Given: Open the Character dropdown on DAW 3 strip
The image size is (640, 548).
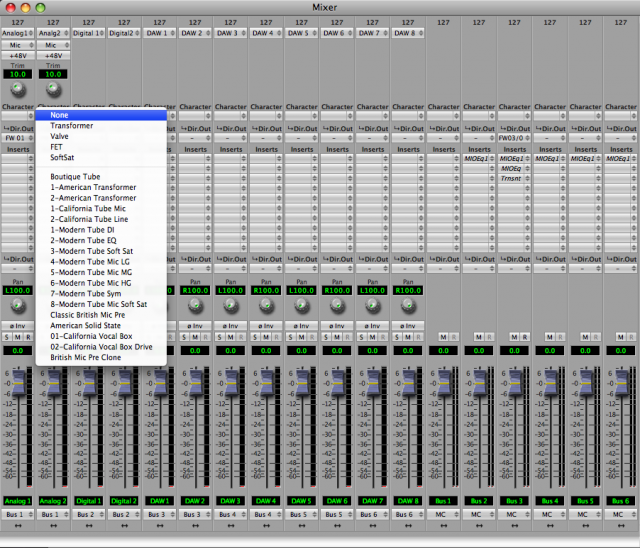Looking at the screenshot, I should point(231,116).
